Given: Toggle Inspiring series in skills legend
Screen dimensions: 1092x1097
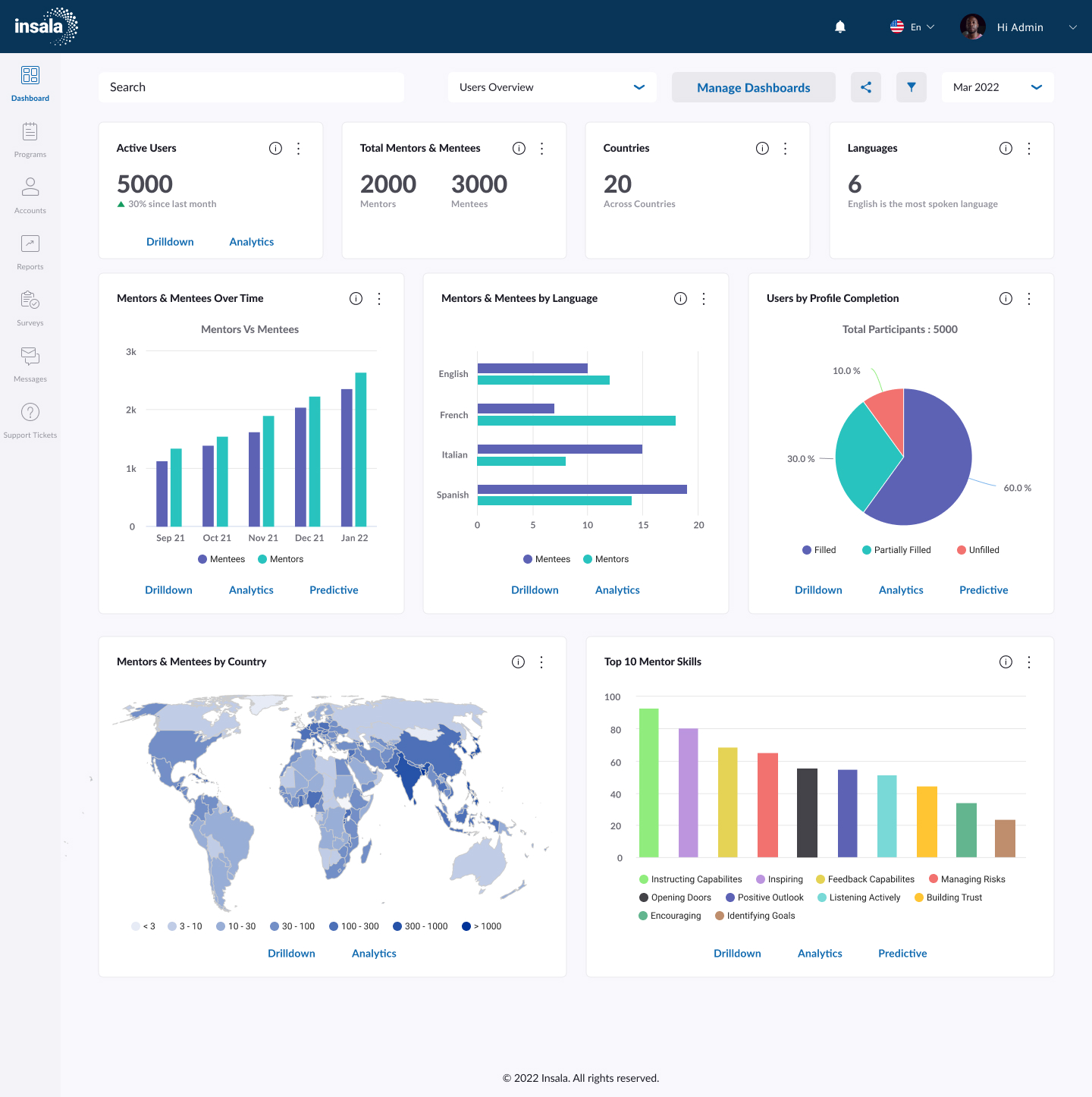Looking at the screenshot, I should click(779, 879).
